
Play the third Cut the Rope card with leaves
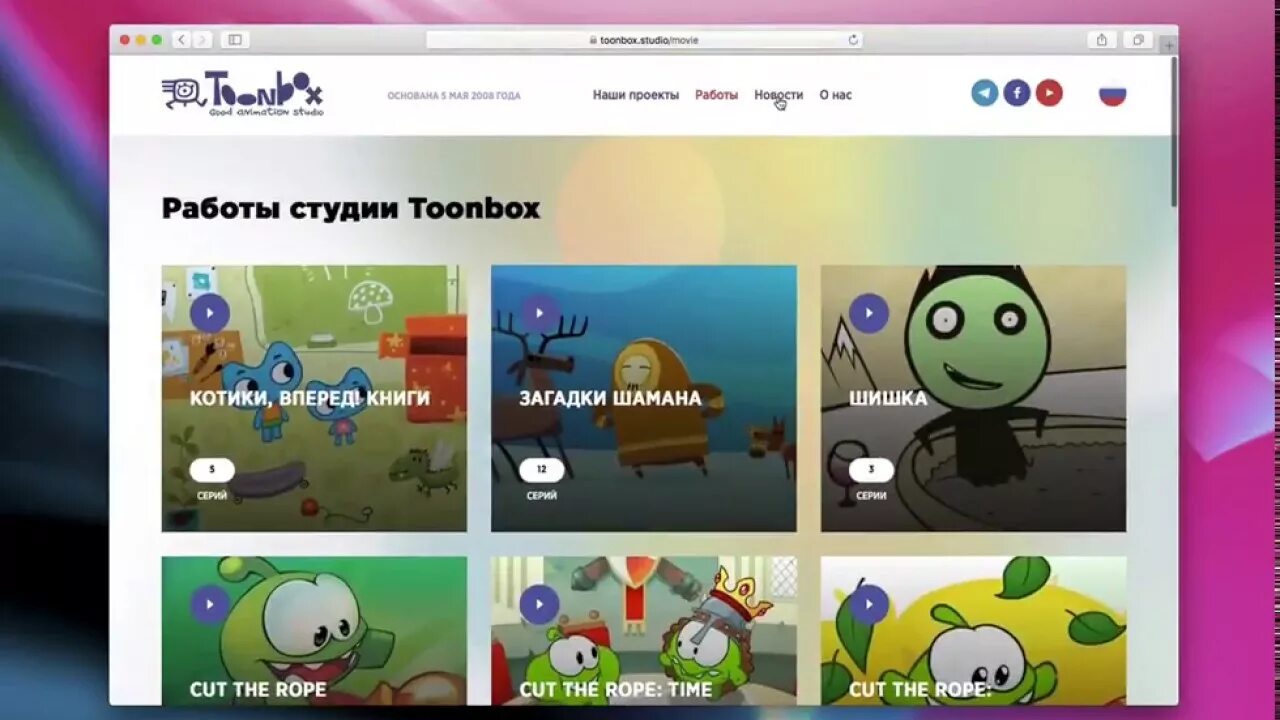869,604
